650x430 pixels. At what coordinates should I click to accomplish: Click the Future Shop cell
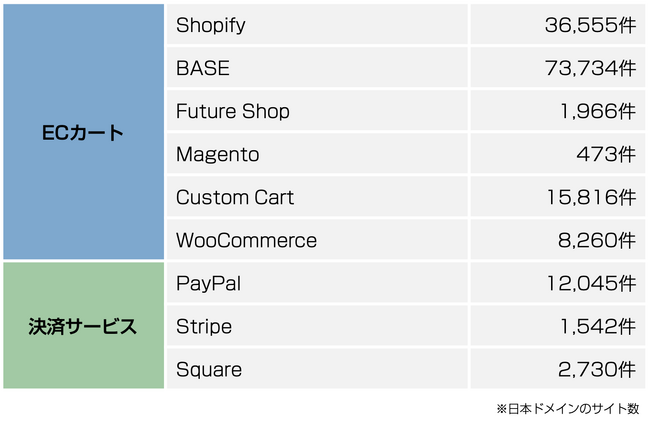click(x=233, y=112)
